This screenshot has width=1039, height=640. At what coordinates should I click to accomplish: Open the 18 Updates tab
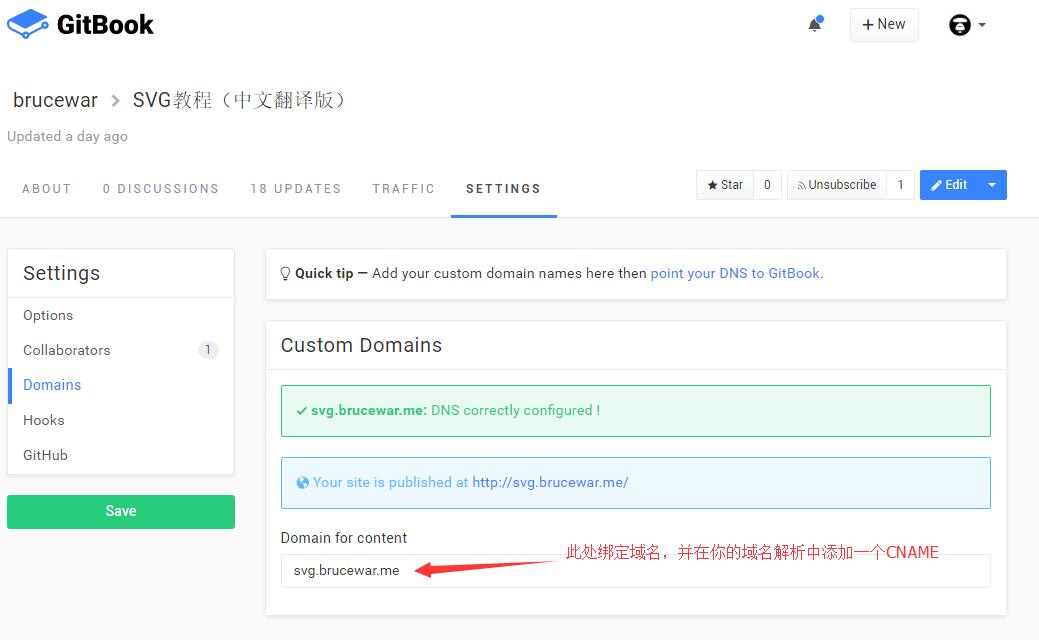coord(296,189)
